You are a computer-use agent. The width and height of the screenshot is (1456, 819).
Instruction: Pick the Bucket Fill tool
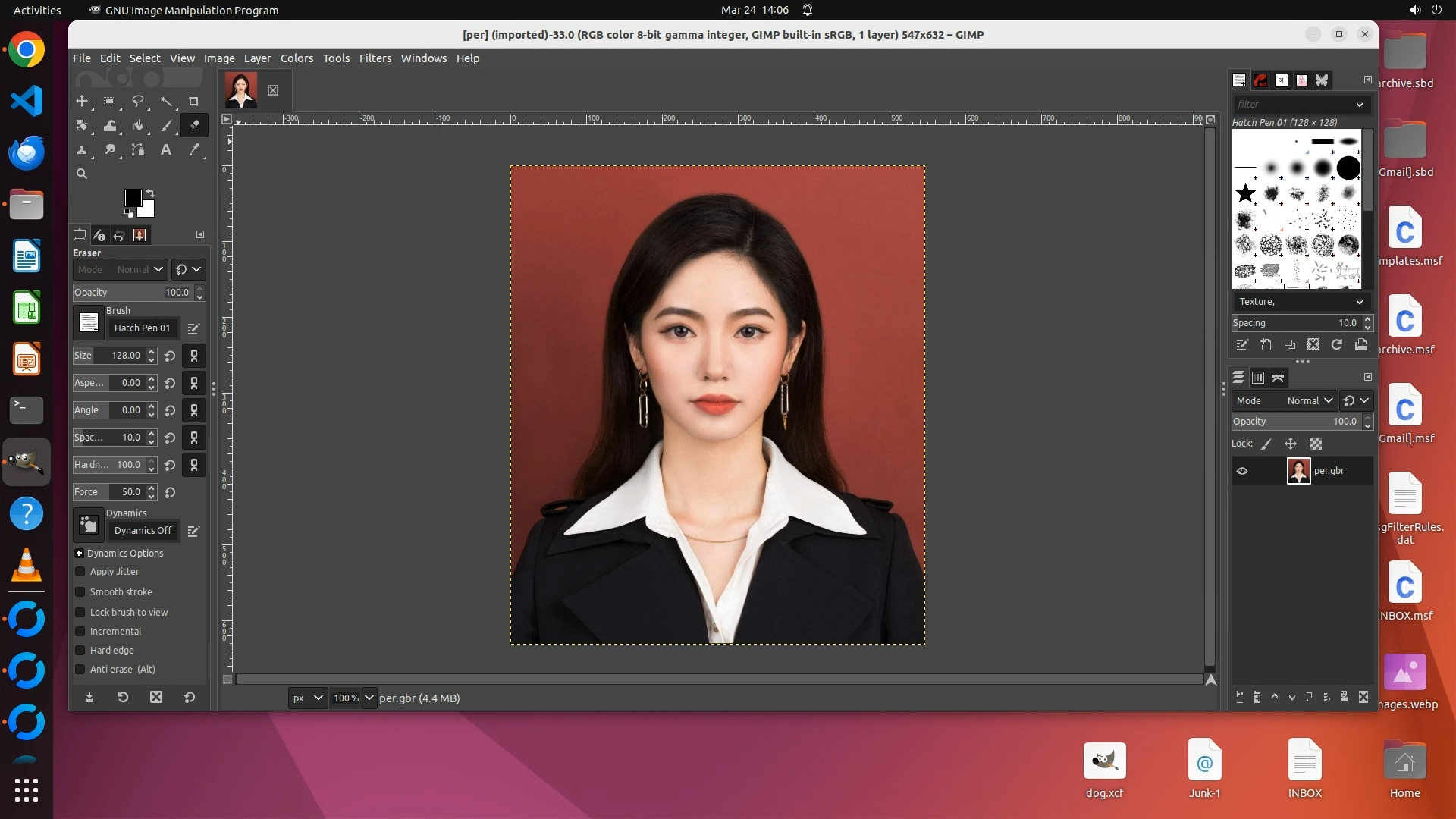point(138,126)
